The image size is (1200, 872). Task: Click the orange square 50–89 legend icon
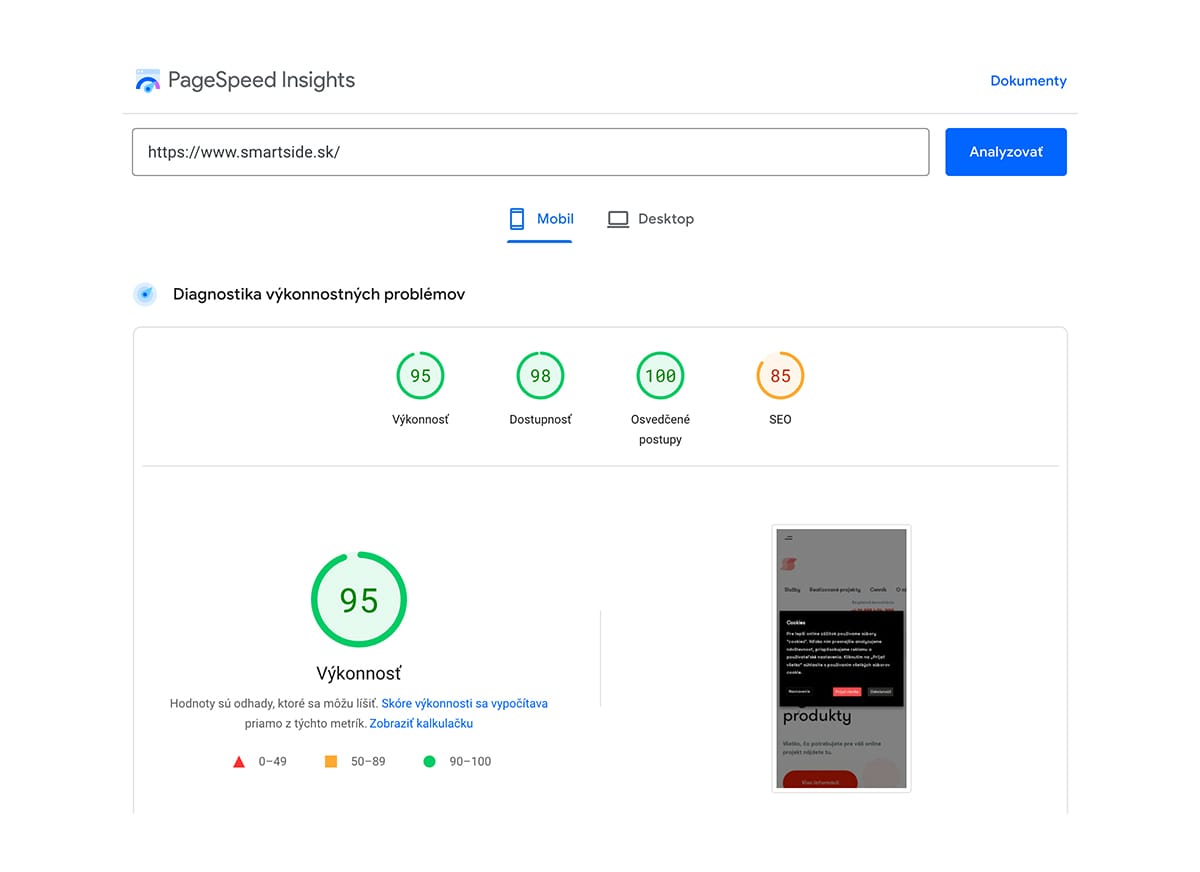331,762
